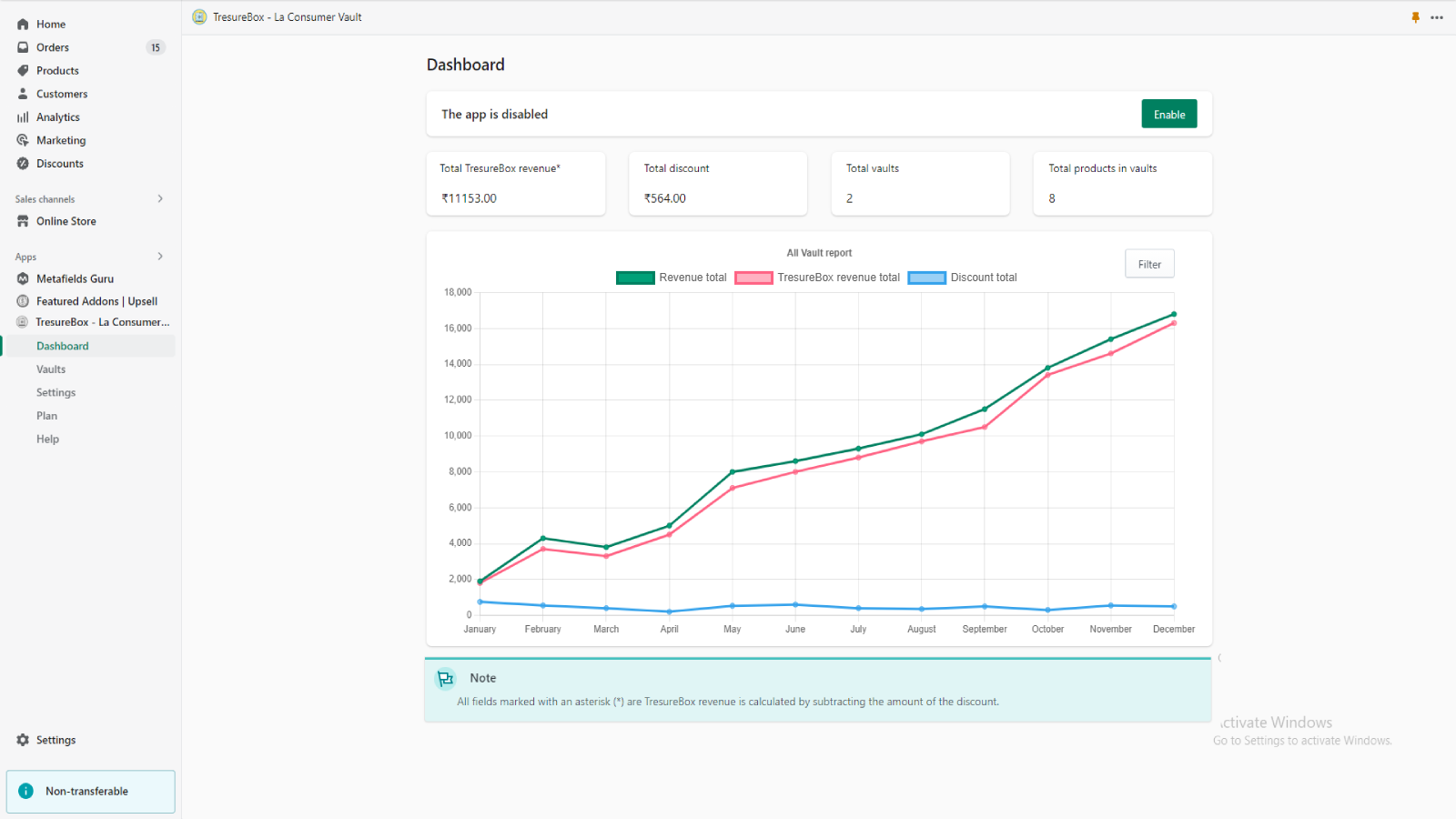Click Total TresureBox revenue value ₹11153.00
The height and width of the screenshot is (819, 1456).
(469, 198)
